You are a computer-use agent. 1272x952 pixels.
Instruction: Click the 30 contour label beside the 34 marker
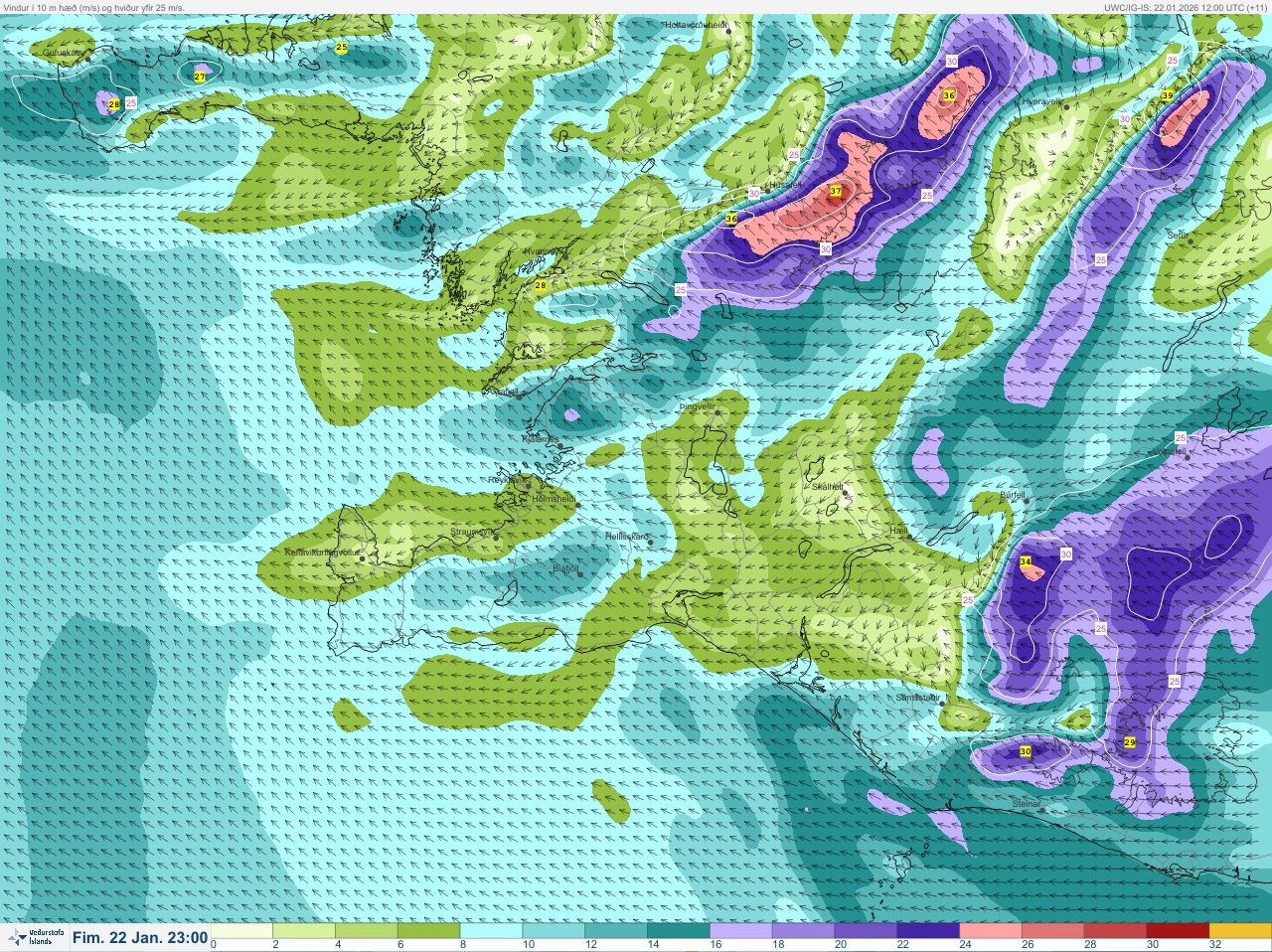coord(1065,554)
